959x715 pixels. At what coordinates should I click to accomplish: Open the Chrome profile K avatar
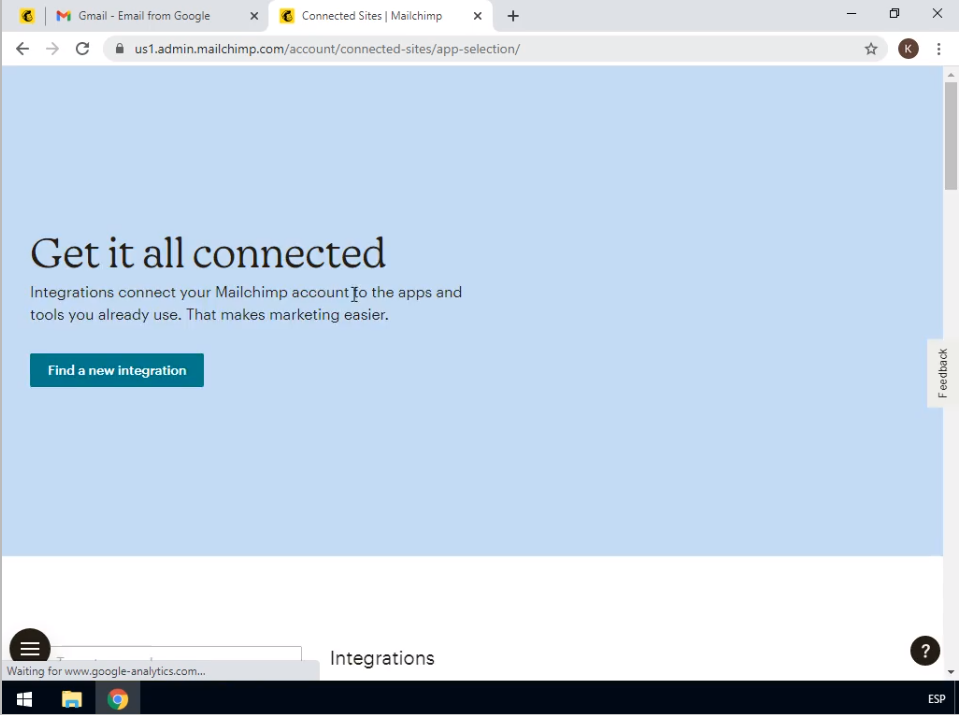pyautogui.click(x=908, y=49)
